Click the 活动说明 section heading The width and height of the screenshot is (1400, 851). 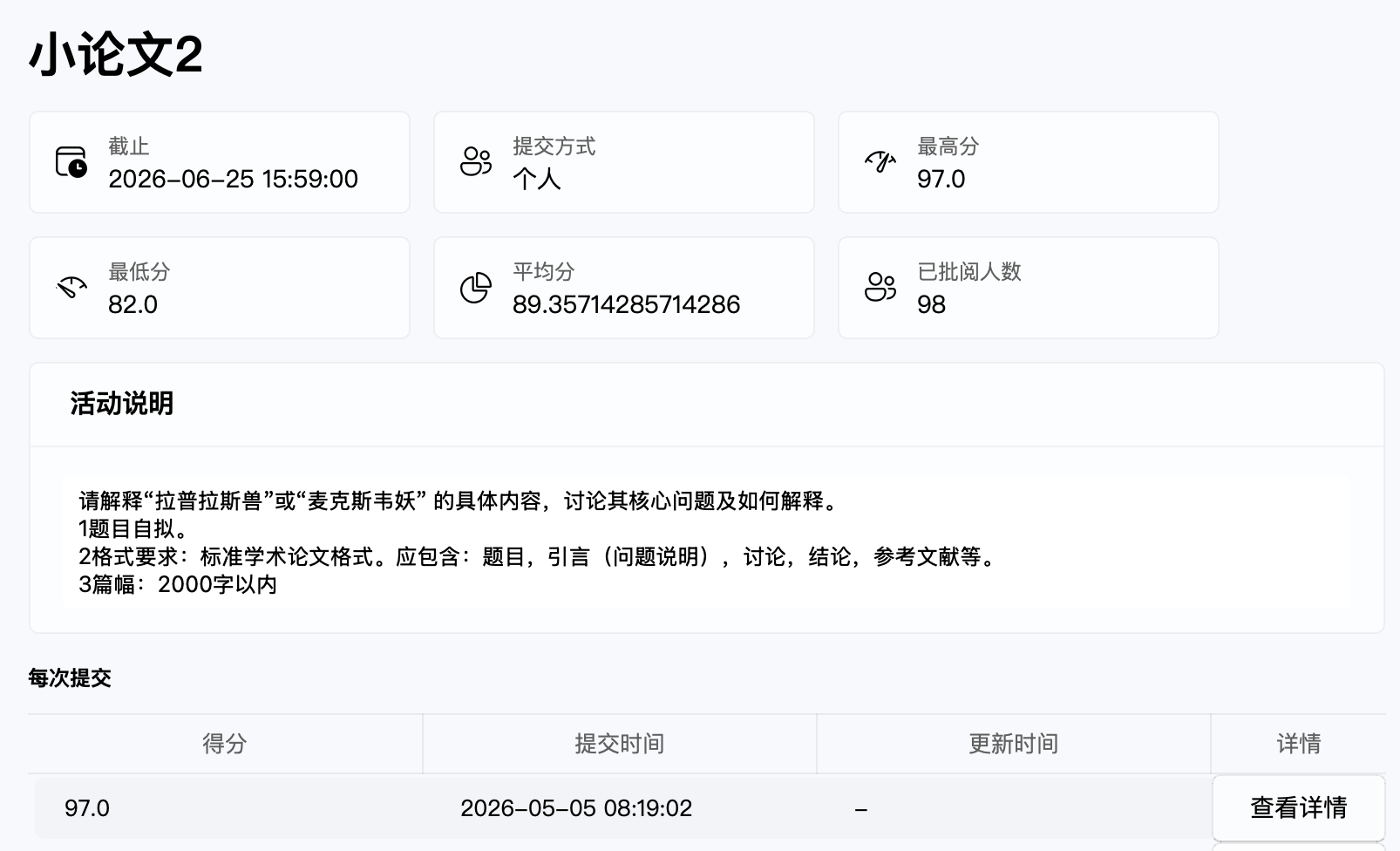tap(122, 404)
